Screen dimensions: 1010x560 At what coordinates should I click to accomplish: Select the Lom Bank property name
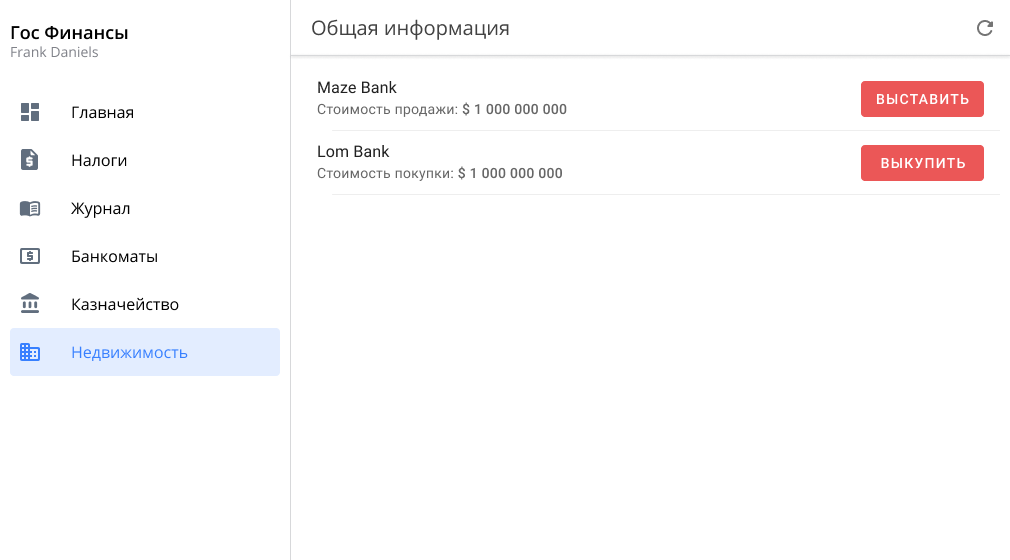[353, 152]
